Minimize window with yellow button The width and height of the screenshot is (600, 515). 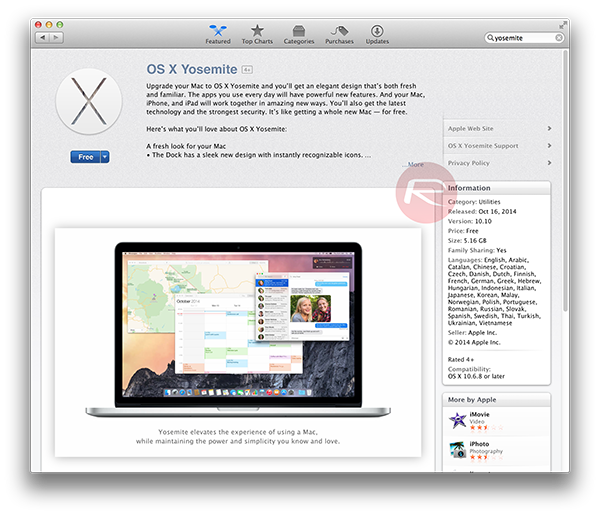(x=49, y=24)
